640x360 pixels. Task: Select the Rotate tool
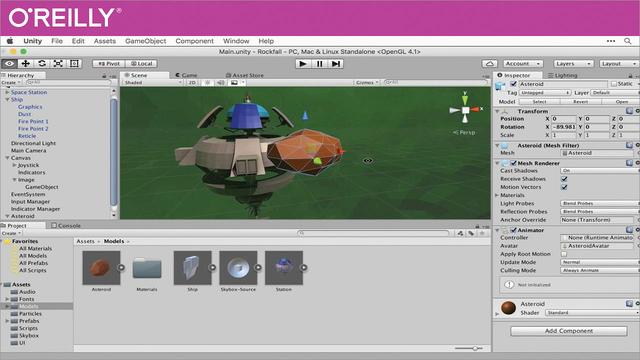42,64
